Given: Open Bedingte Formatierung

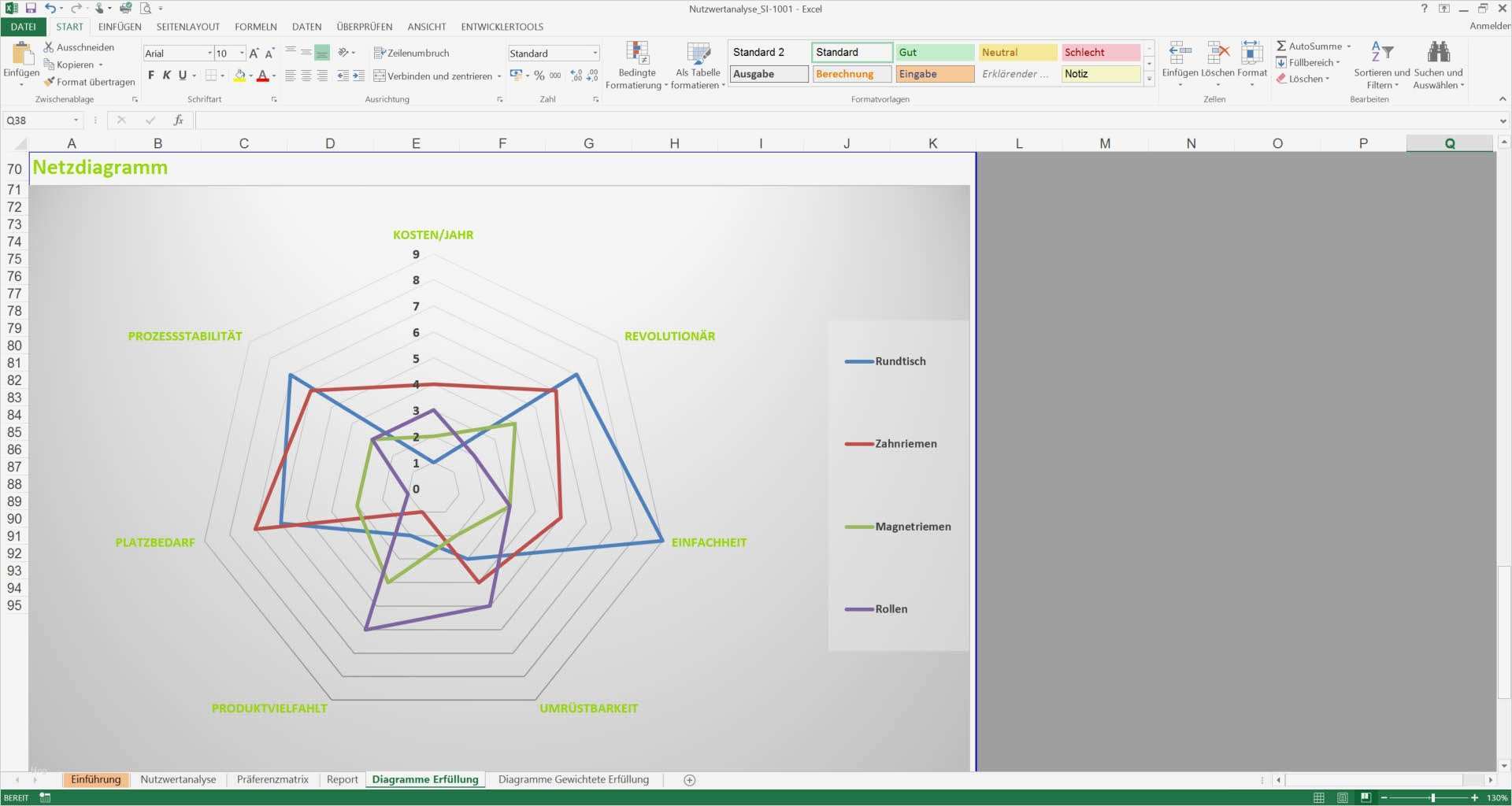Looking at the screenshot, I should pyautogui.click(x=637, y=65).
